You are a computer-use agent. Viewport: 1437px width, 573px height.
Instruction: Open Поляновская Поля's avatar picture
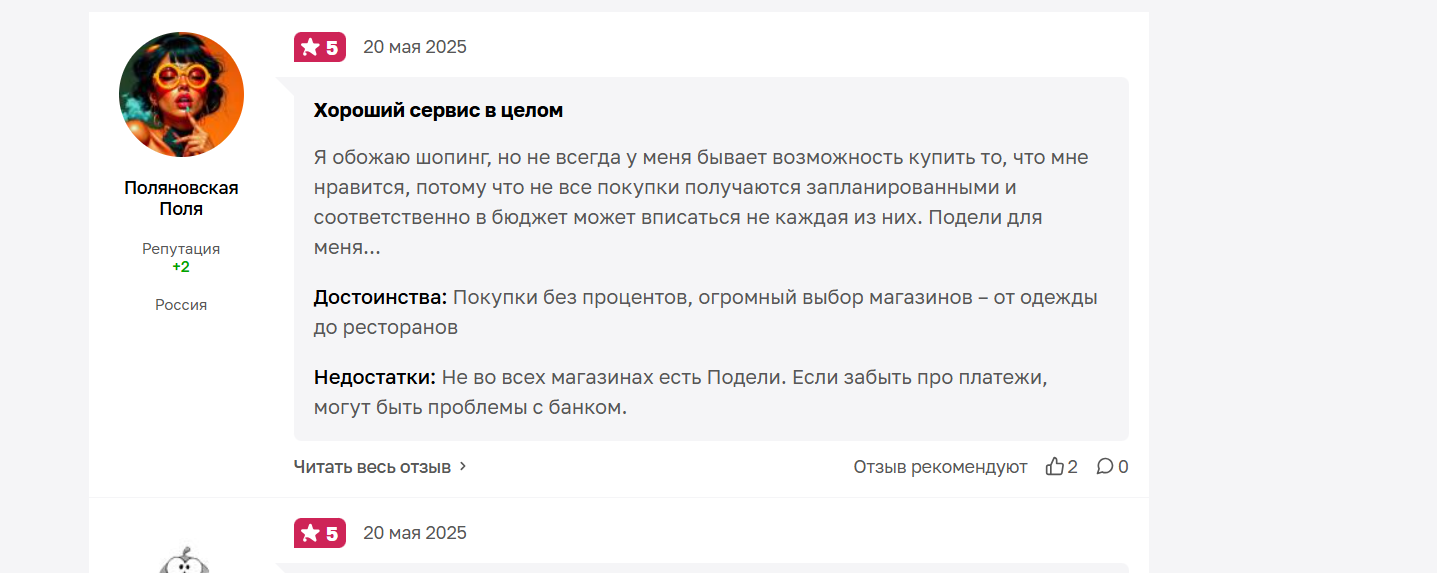coord(181,95)
